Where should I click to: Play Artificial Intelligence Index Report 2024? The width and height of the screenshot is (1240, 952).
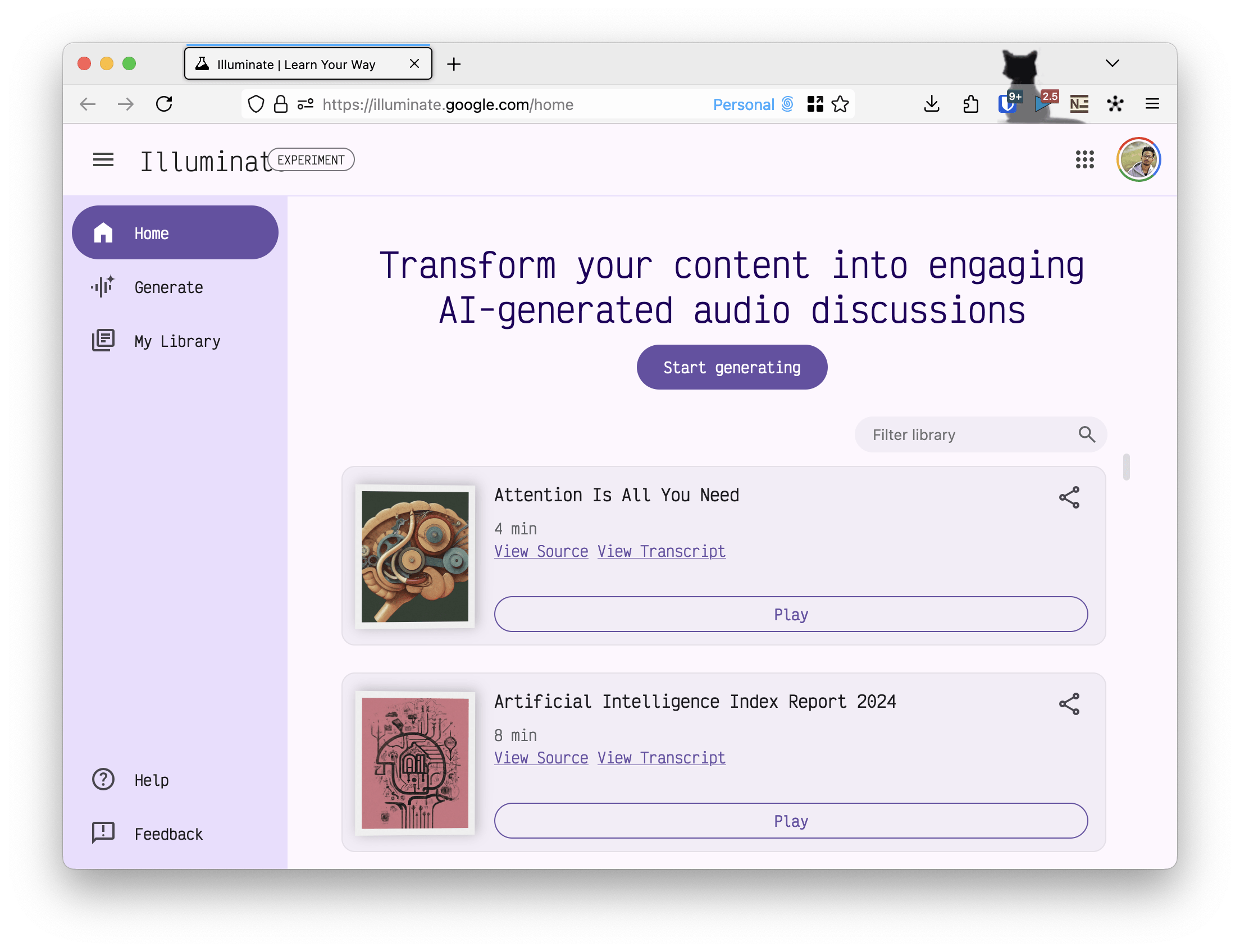pos(790,821)
